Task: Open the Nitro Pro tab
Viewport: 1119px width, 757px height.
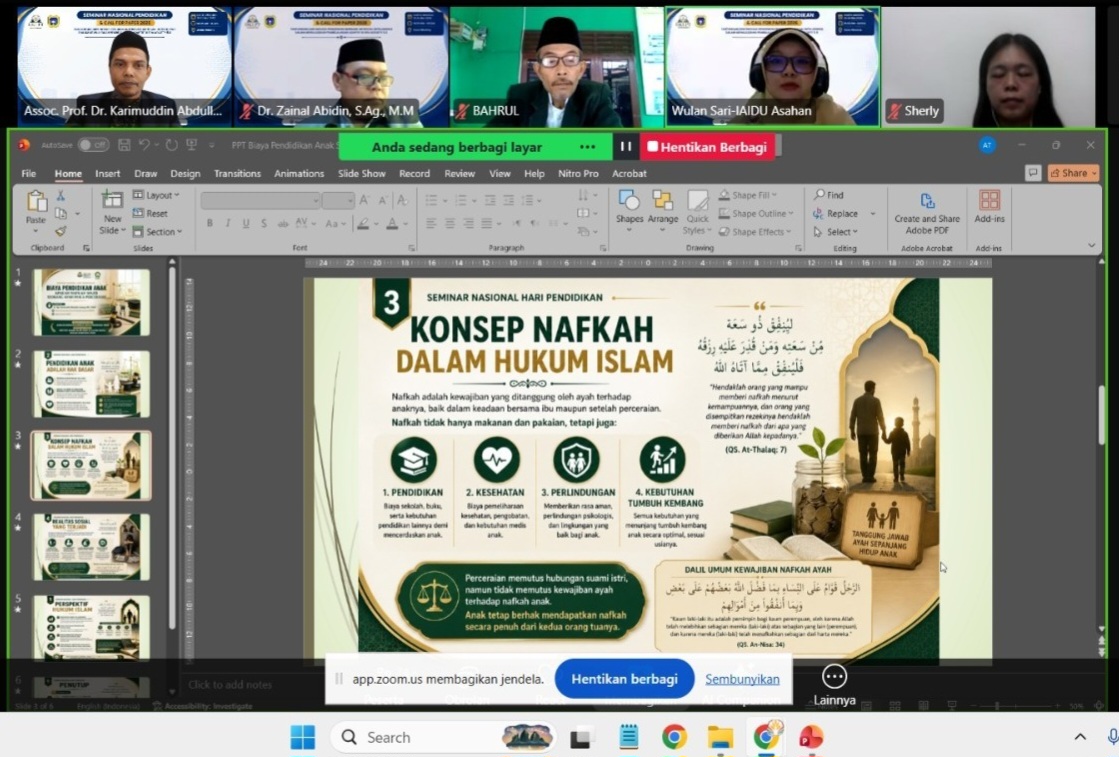Action: [x=578, y=173]
